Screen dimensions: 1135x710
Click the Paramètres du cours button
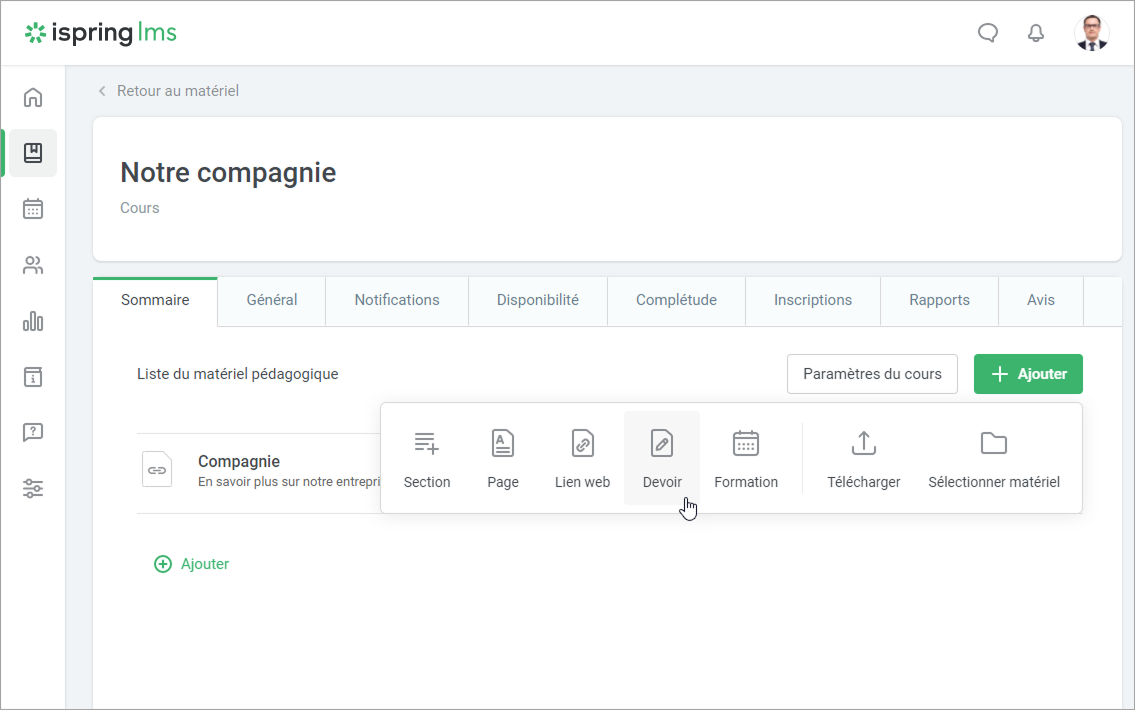point(872,374)
